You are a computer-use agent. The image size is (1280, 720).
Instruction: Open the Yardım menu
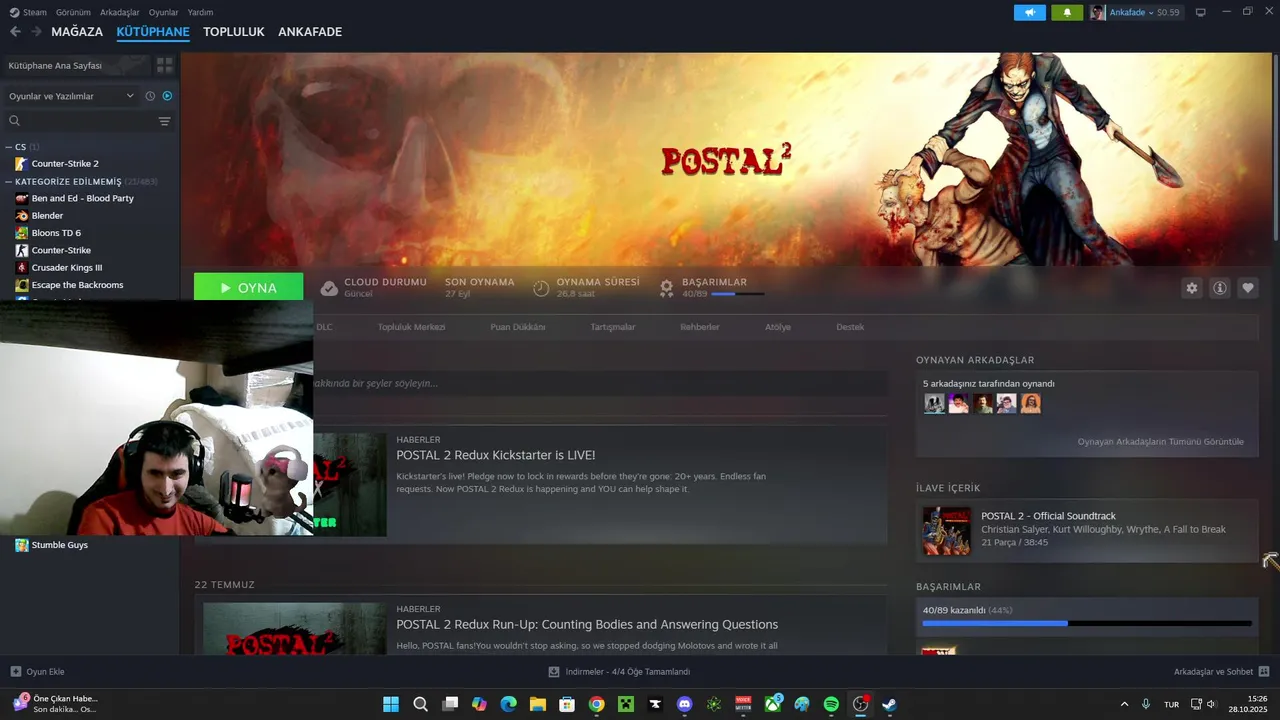(x=200, y=12)
